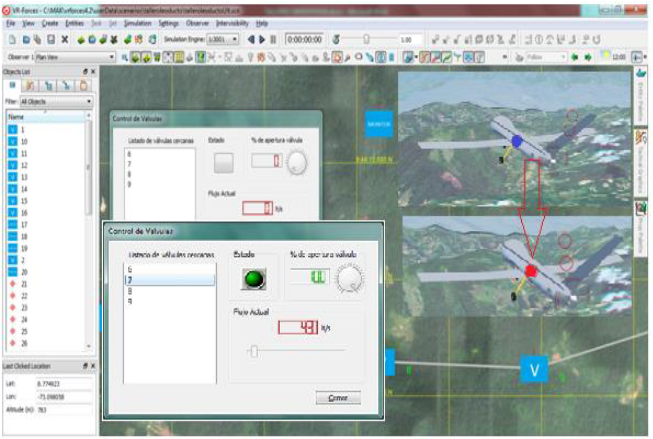Image resolution: width=653 pixels, height=439 pixels.
Task: Select object 10 in Objects List
Action: coord(46,142)
